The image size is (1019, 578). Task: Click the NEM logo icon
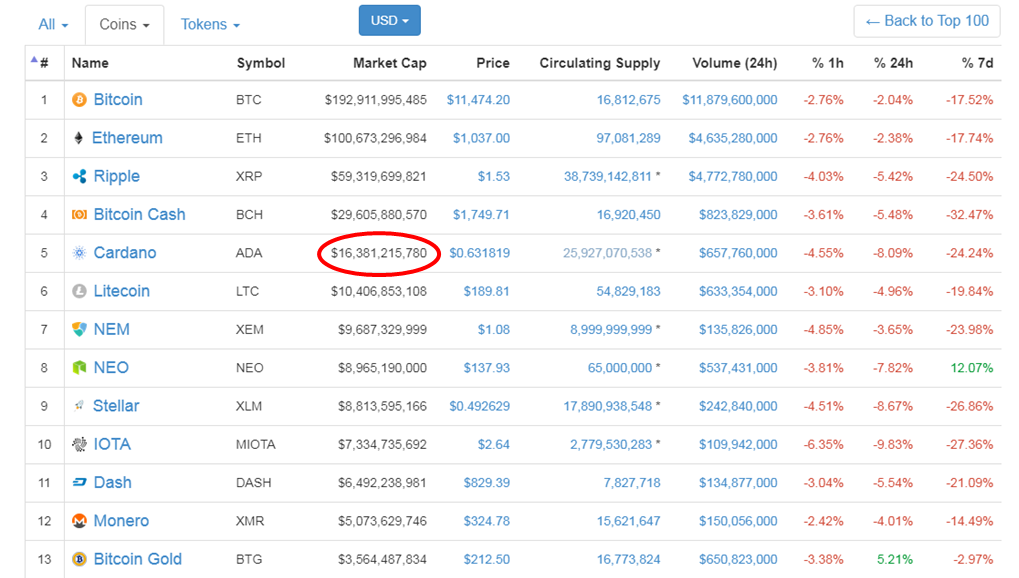pyautogui.click(x=79, y=329)
